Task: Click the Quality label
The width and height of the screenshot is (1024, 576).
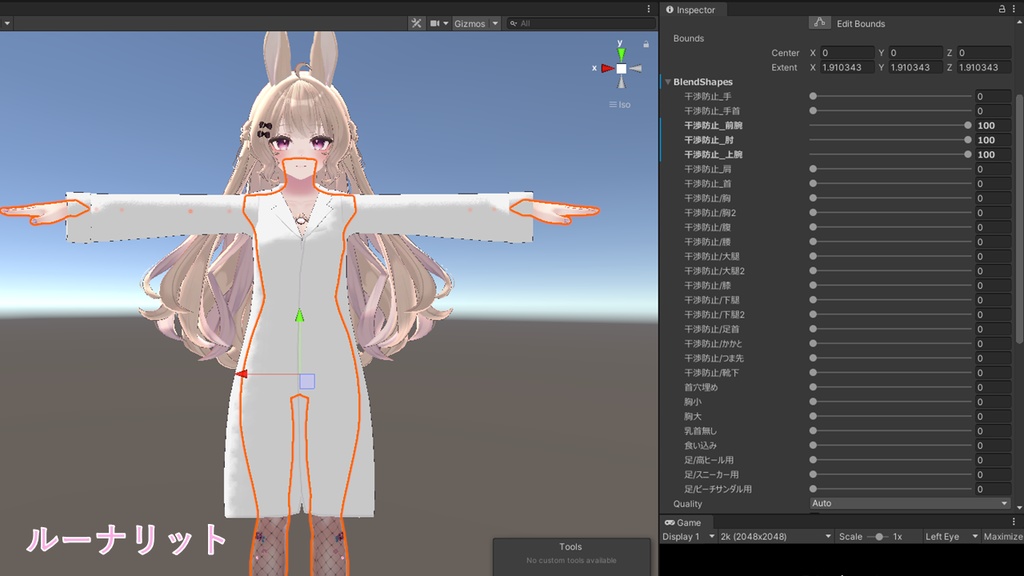Action: (x=688, y=504)
